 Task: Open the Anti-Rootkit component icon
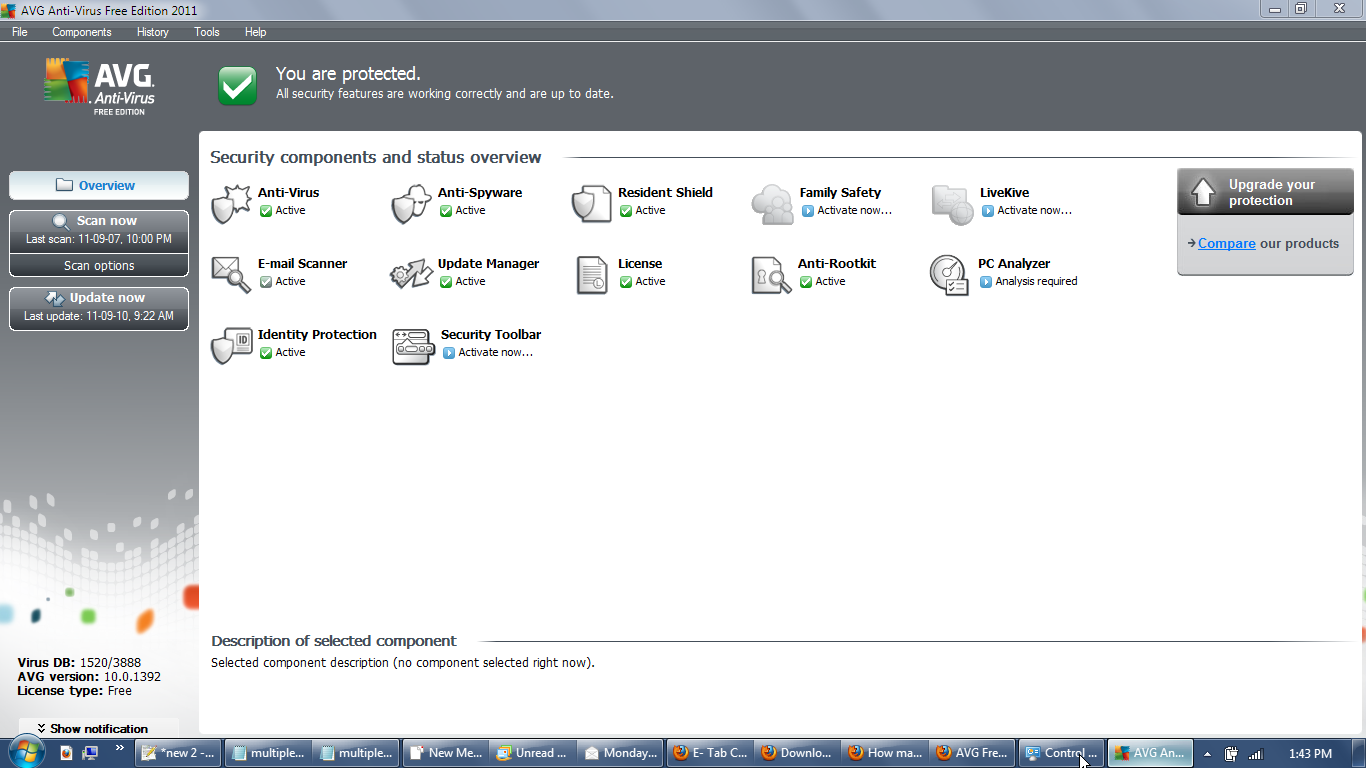pos(771,275)
